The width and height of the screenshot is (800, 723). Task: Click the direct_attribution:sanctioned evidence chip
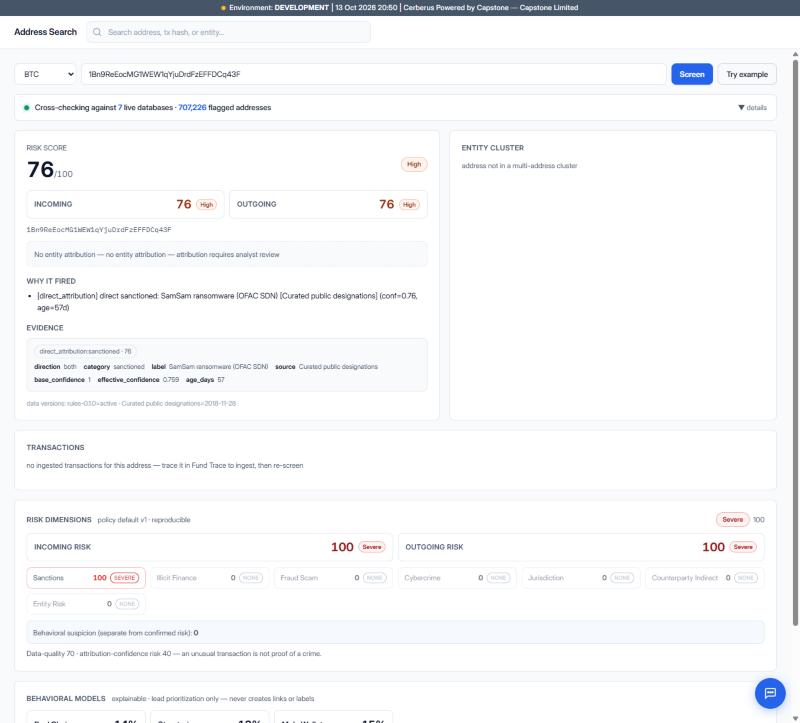coord(85,352)
